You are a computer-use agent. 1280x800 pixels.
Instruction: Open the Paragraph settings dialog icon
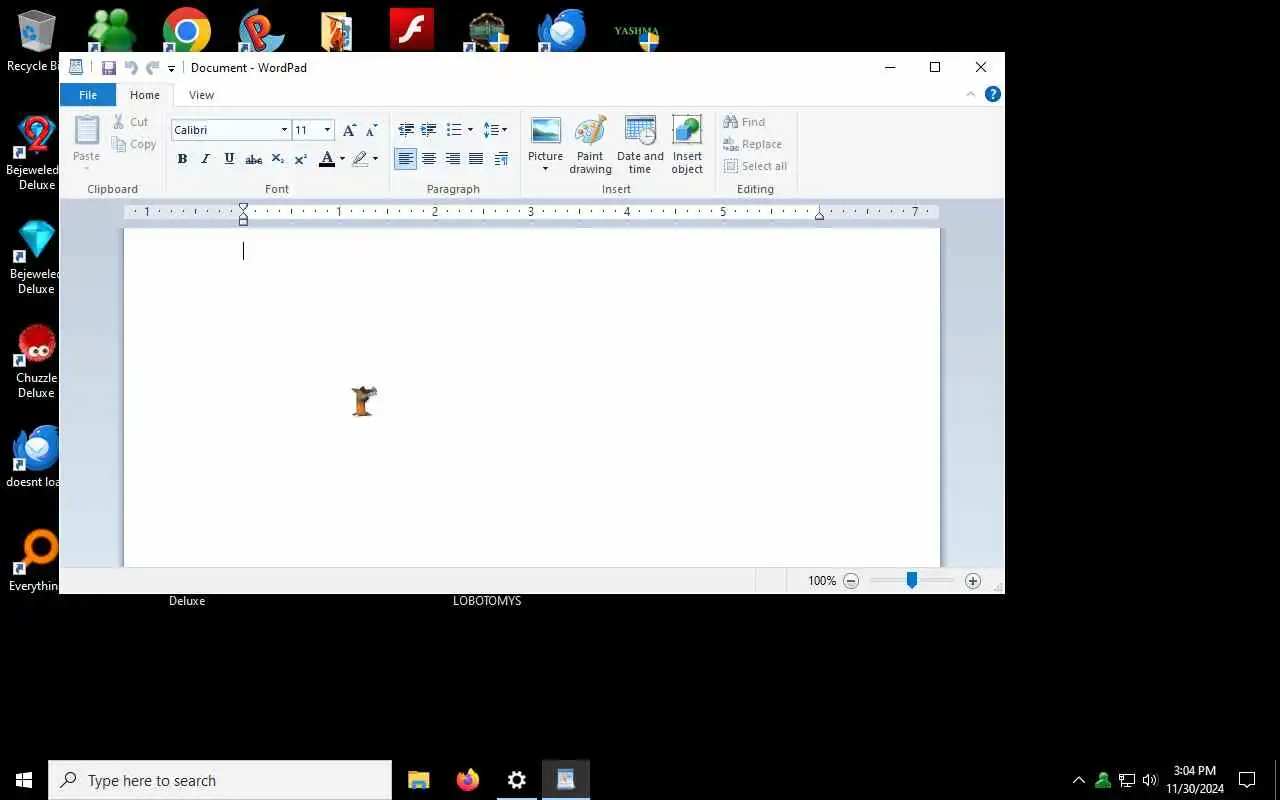[x=501, y=159]
